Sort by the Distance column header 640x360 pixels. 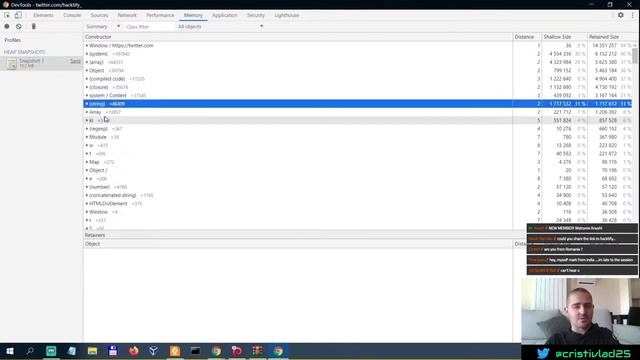[x=527, y=37]
